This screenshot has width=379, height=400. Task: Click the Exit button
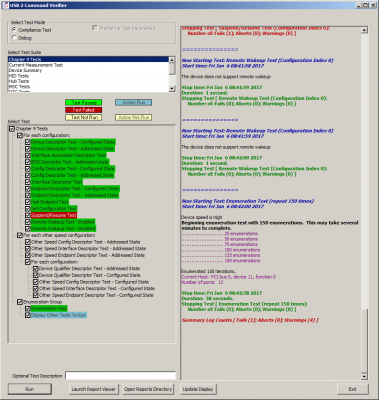click(x=353, y=389)
